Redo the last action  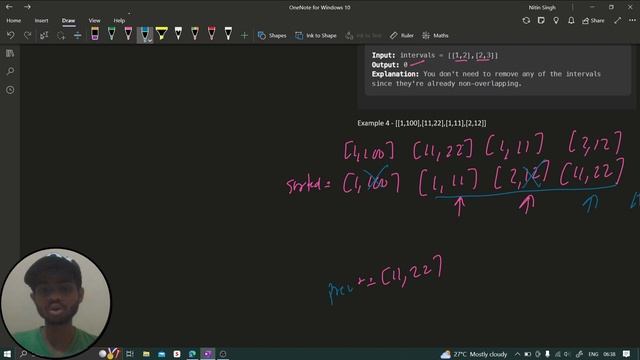pos(27,36)
